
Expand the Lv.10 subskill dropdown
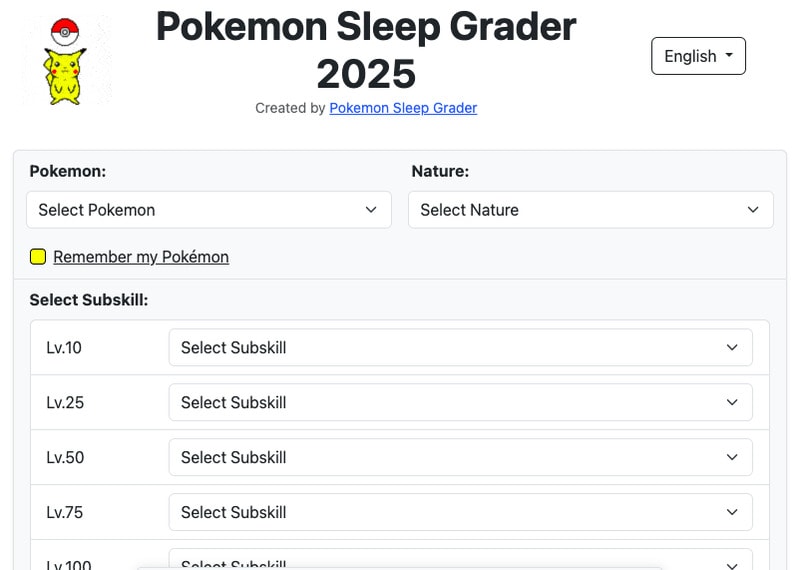tap(460, 348)
